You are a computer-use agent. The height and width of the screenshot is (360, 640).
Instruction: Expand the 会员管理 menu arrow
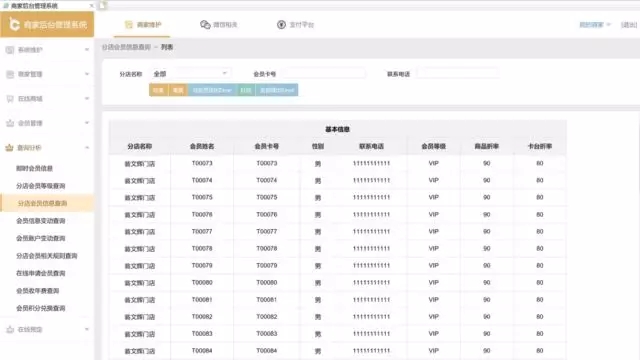(87, 123)
